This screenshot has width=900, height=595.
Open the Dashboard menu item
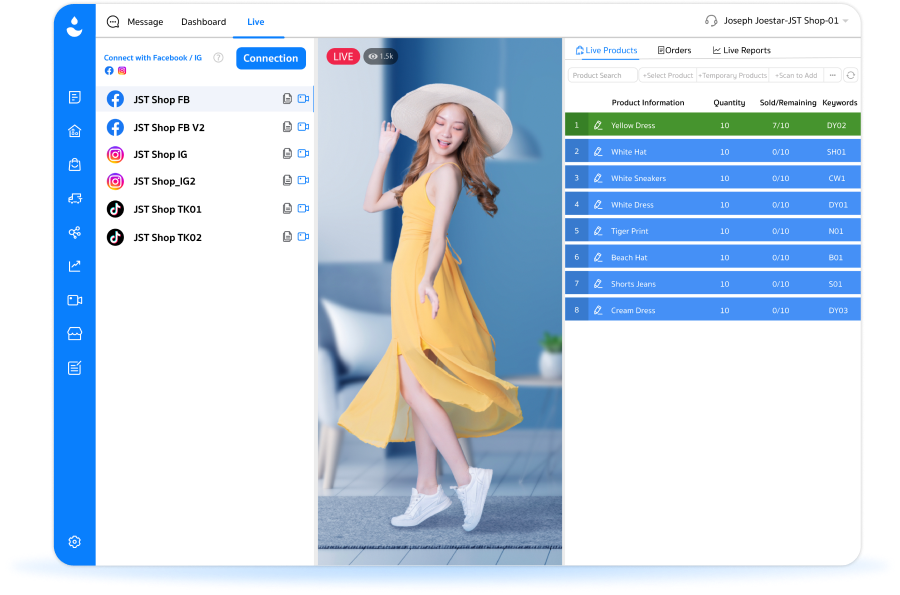point(204,22)
